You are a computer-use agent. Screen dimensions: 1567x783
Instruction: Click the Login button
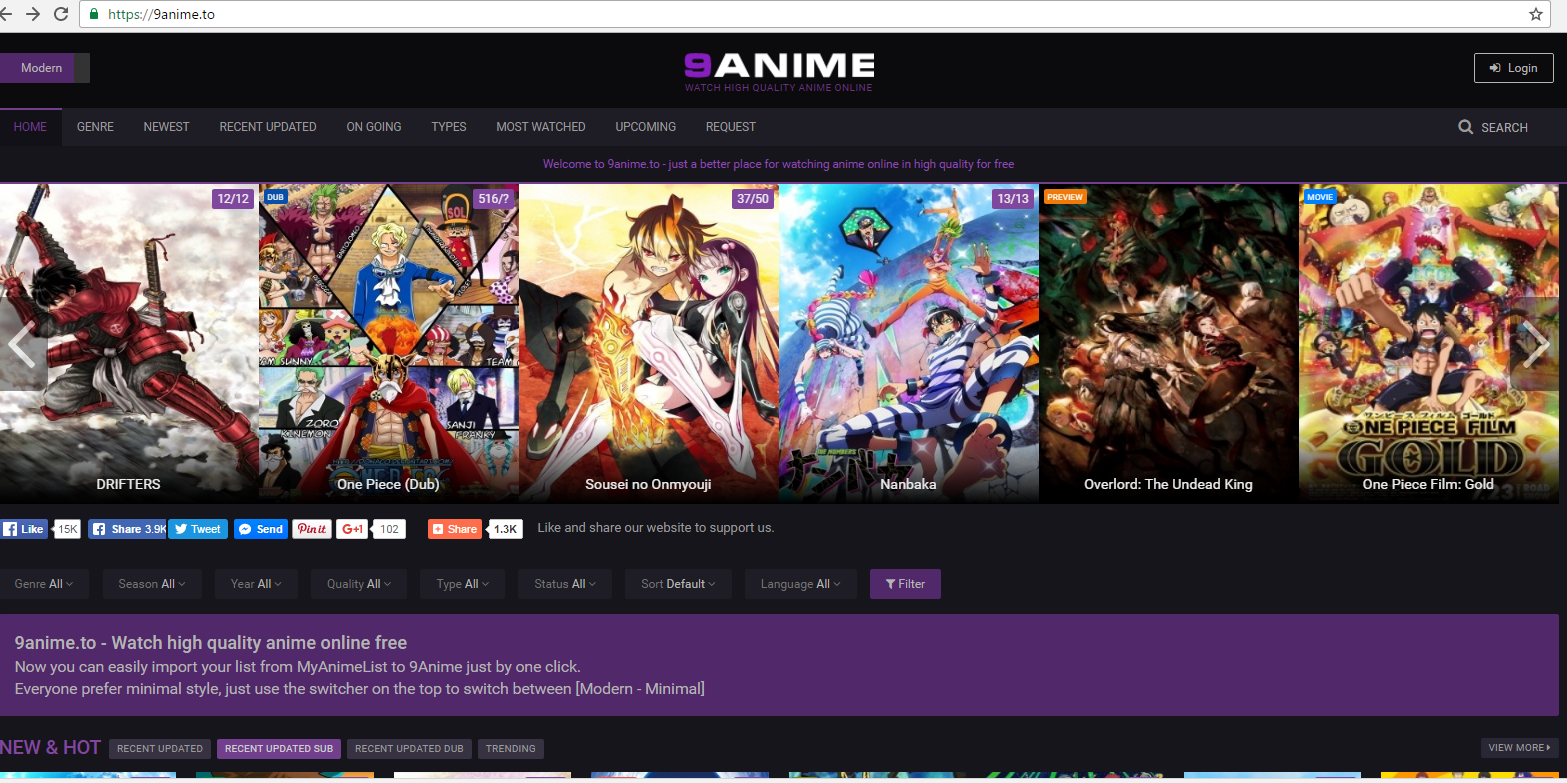point(1513,68)
